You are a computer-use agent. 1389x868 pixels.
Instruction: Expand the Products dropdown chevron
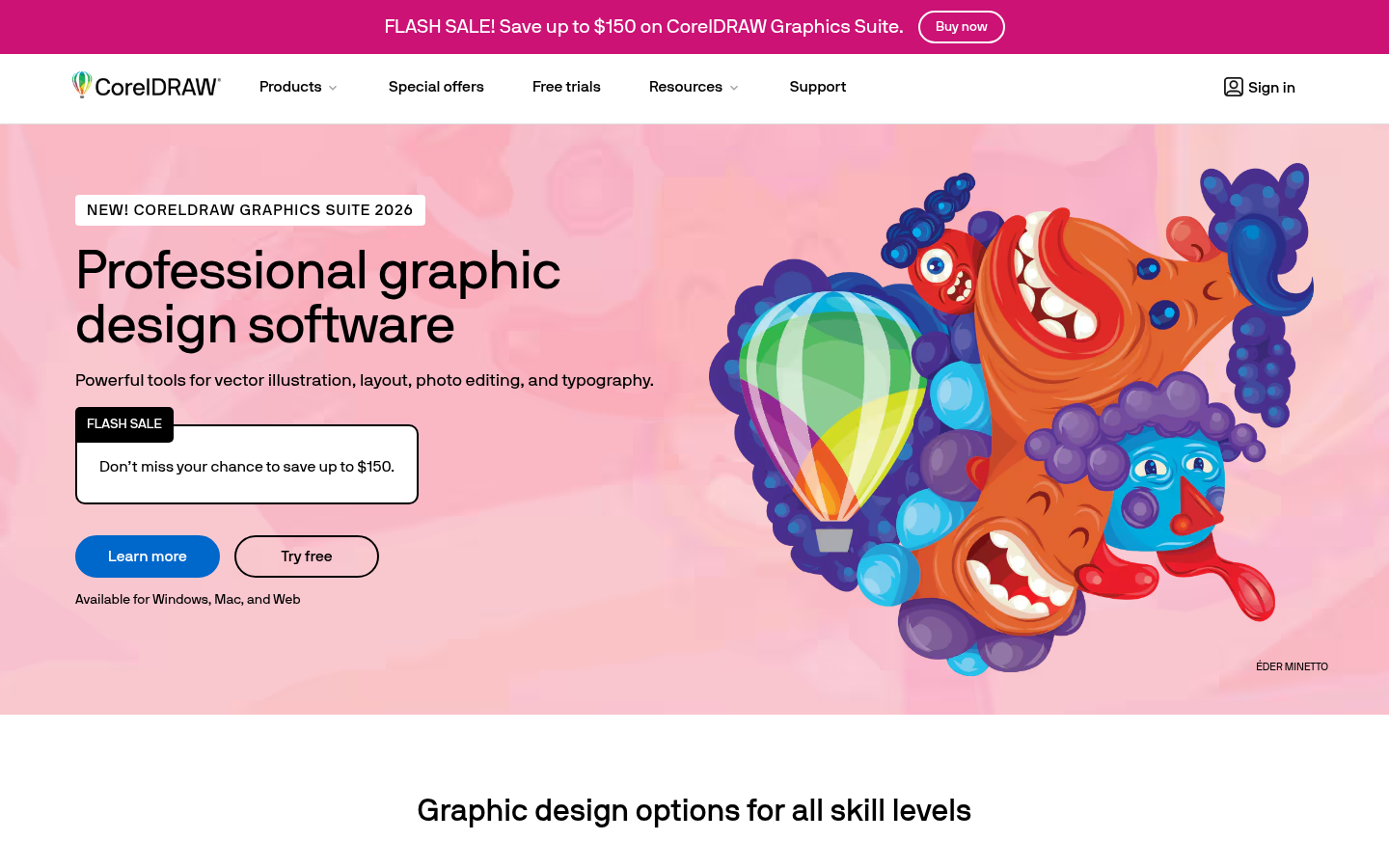point(333,88)
